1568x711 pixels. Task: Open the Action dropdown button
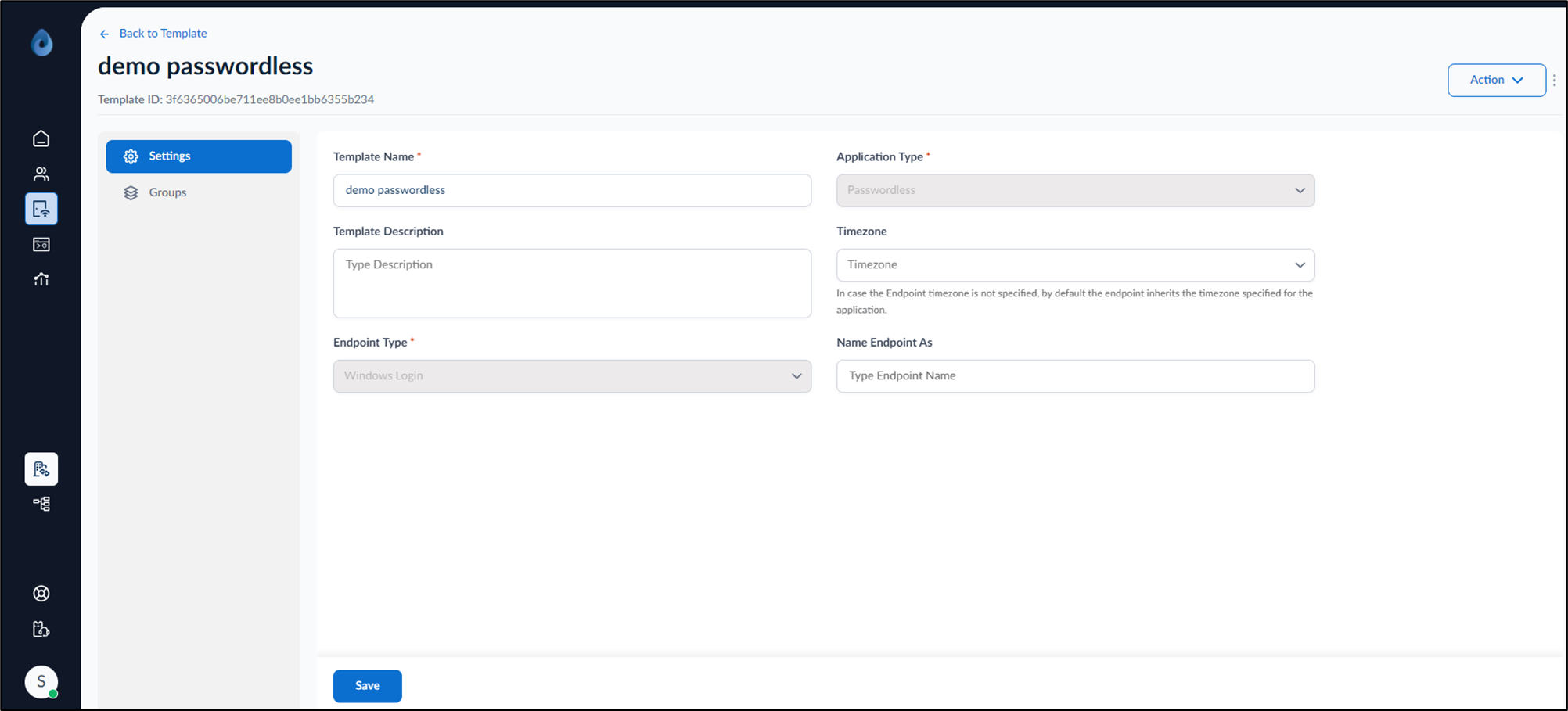pos(1497,80)
